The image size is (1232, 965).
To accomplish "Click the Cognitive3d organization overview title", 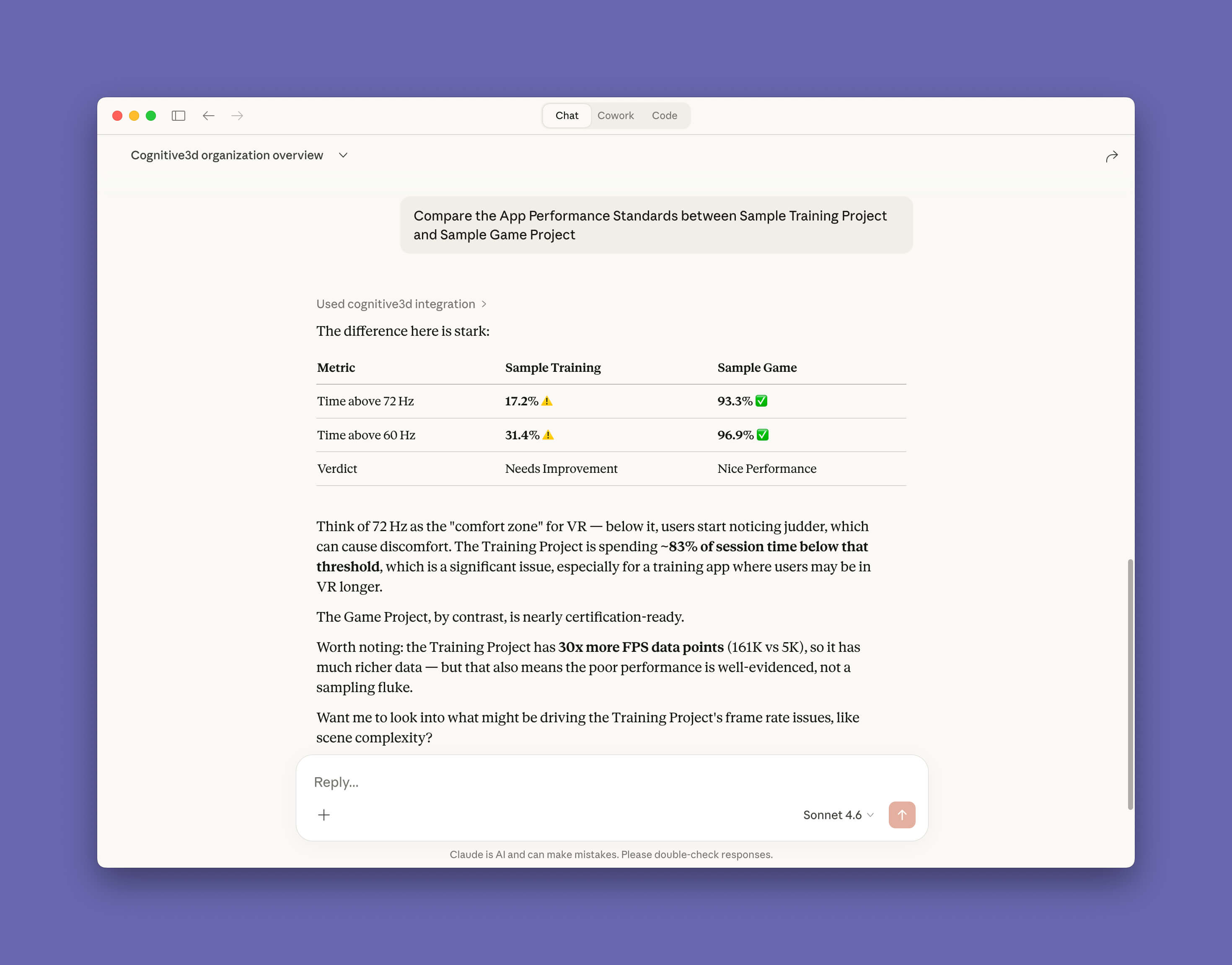I will [226, 156].
